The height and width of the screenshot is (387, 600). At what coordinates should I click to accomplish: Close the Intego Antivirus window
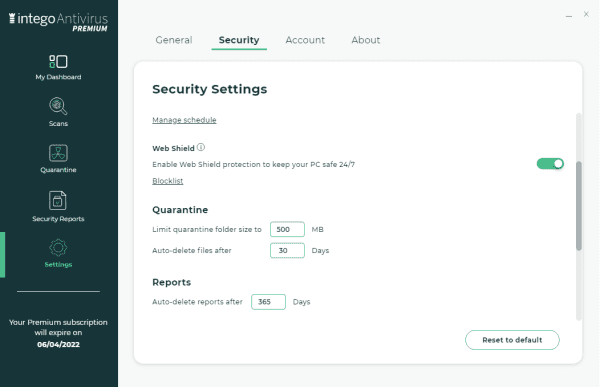pyautogui.click(x=586, y=14)
